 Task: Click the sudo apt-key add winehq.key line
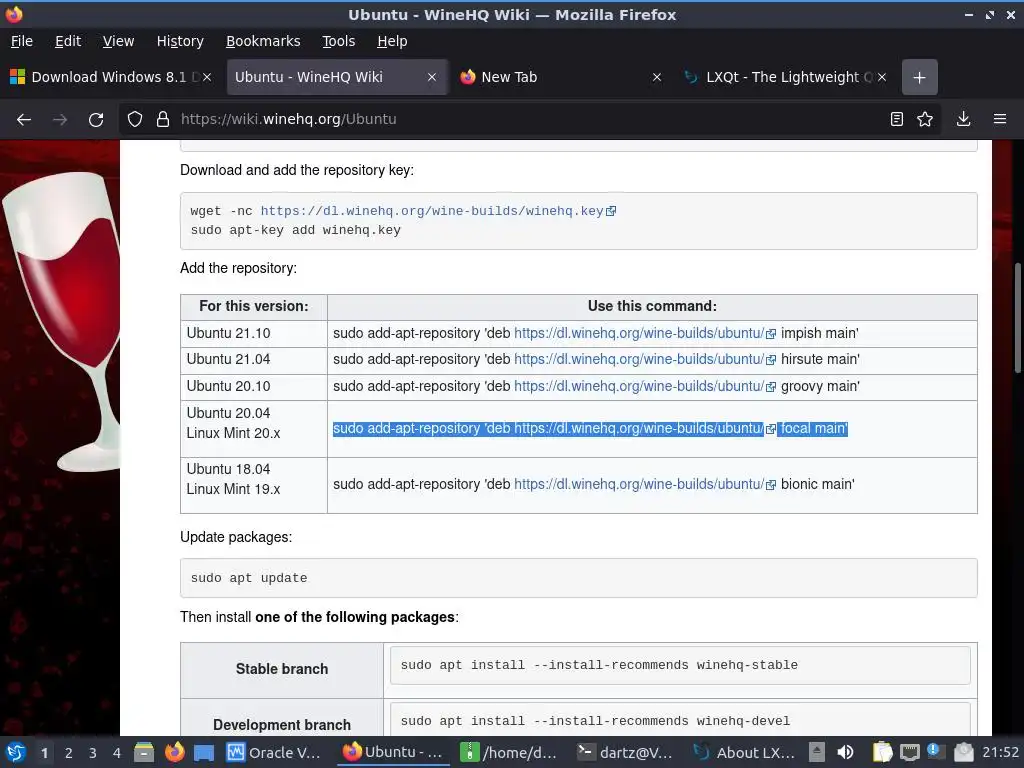point(296,230)
